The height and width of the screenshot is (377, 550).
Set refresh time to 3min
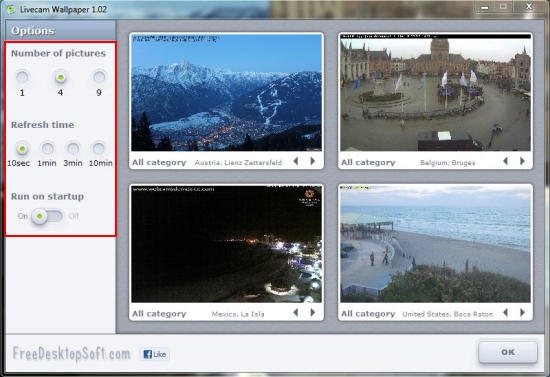coord(73,149)
